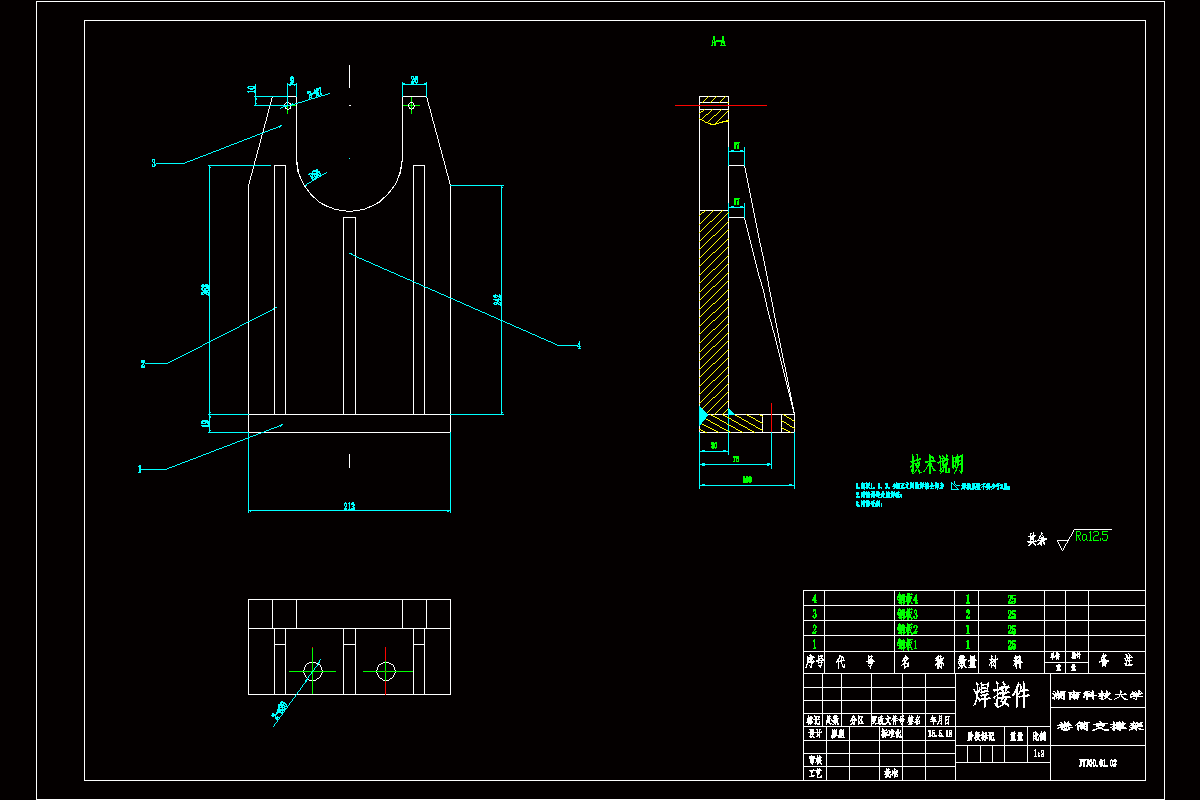Click the 钢板1 parts list entry
1200x800 pixels.
tap(908, 645)
